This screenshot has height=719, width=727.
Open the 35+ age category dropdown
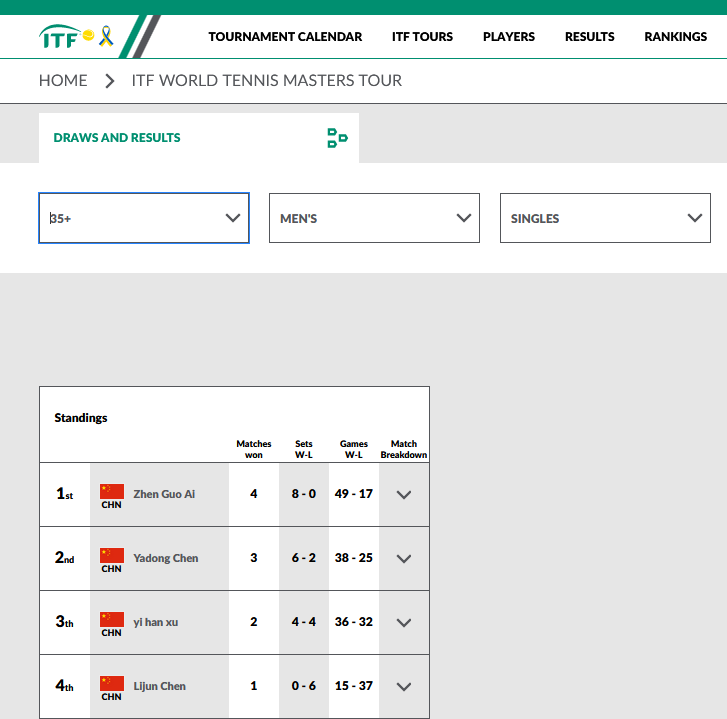click(x=144, y=218)
